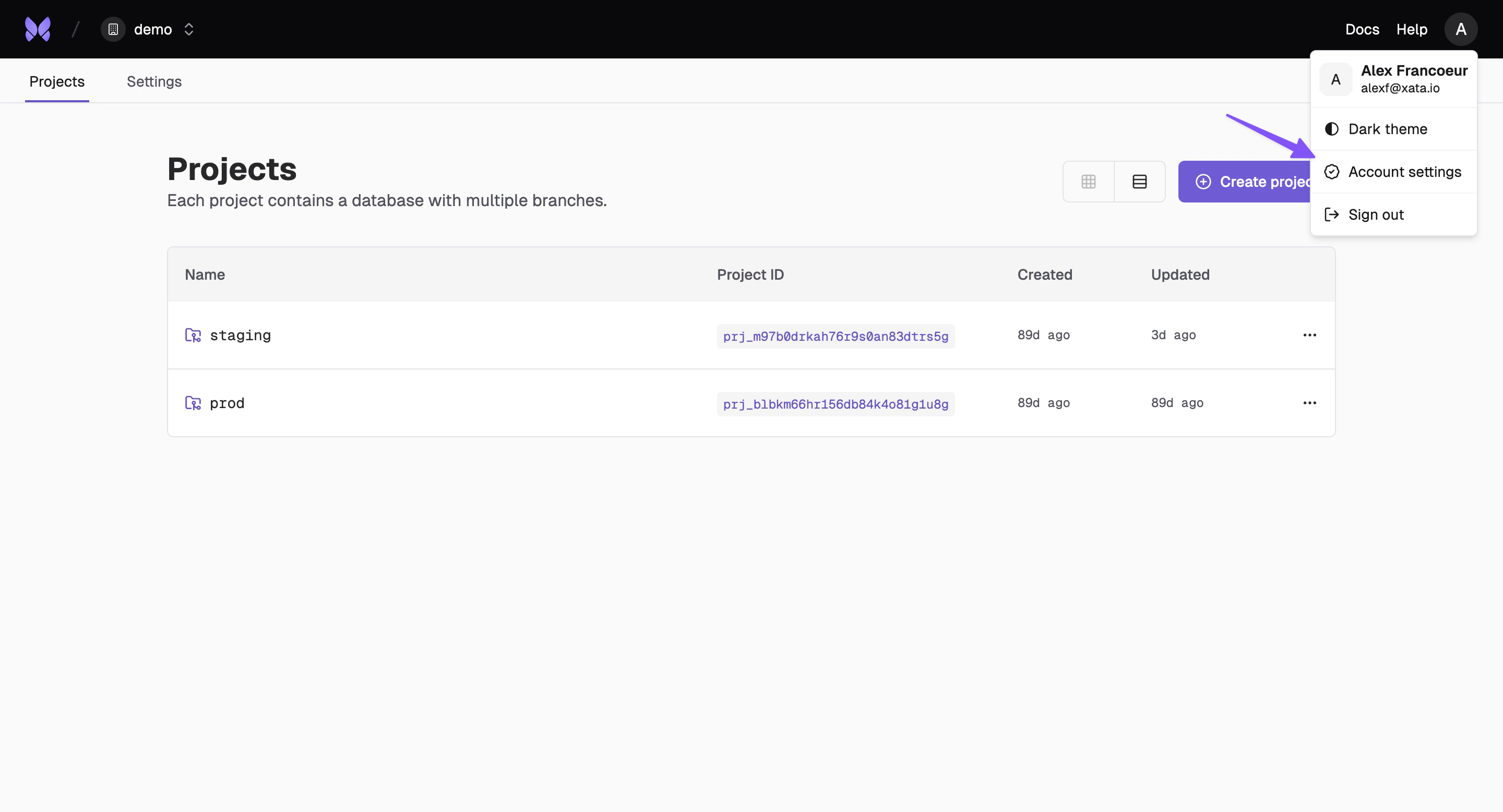Switch to the Settings tab
The image size is (1503, 812).
coord(154,81)
